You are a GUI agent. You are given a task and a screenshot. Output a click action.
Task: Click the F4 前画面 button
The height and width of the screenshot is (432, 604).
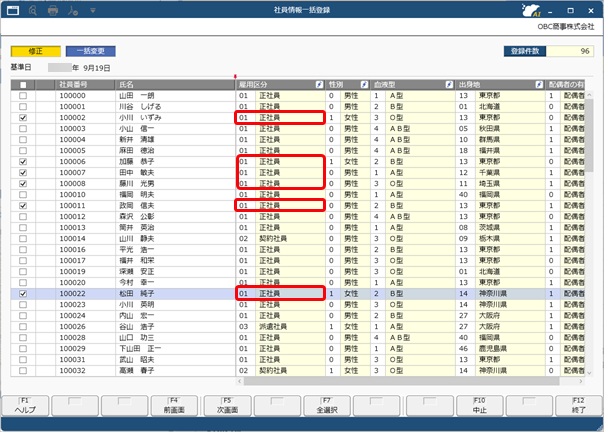pyautogui.click(x=174, y=406)
